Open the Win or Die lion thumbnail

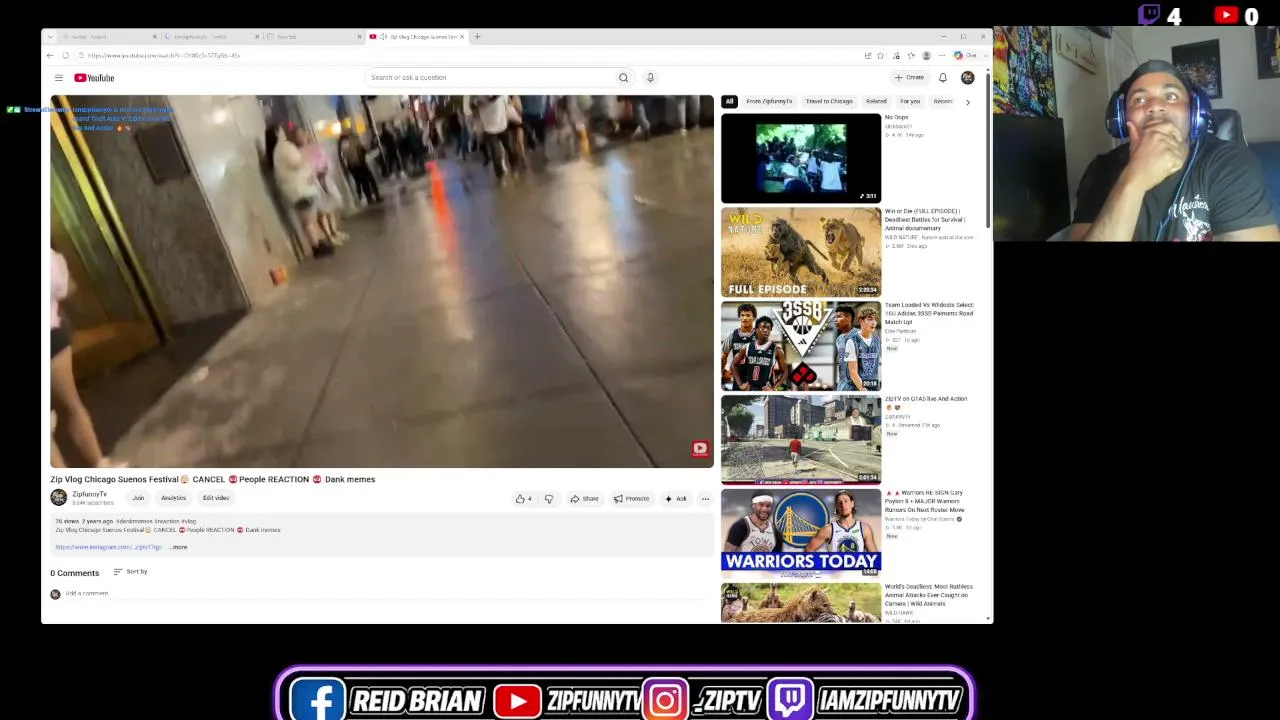click(x=801, y=253)
